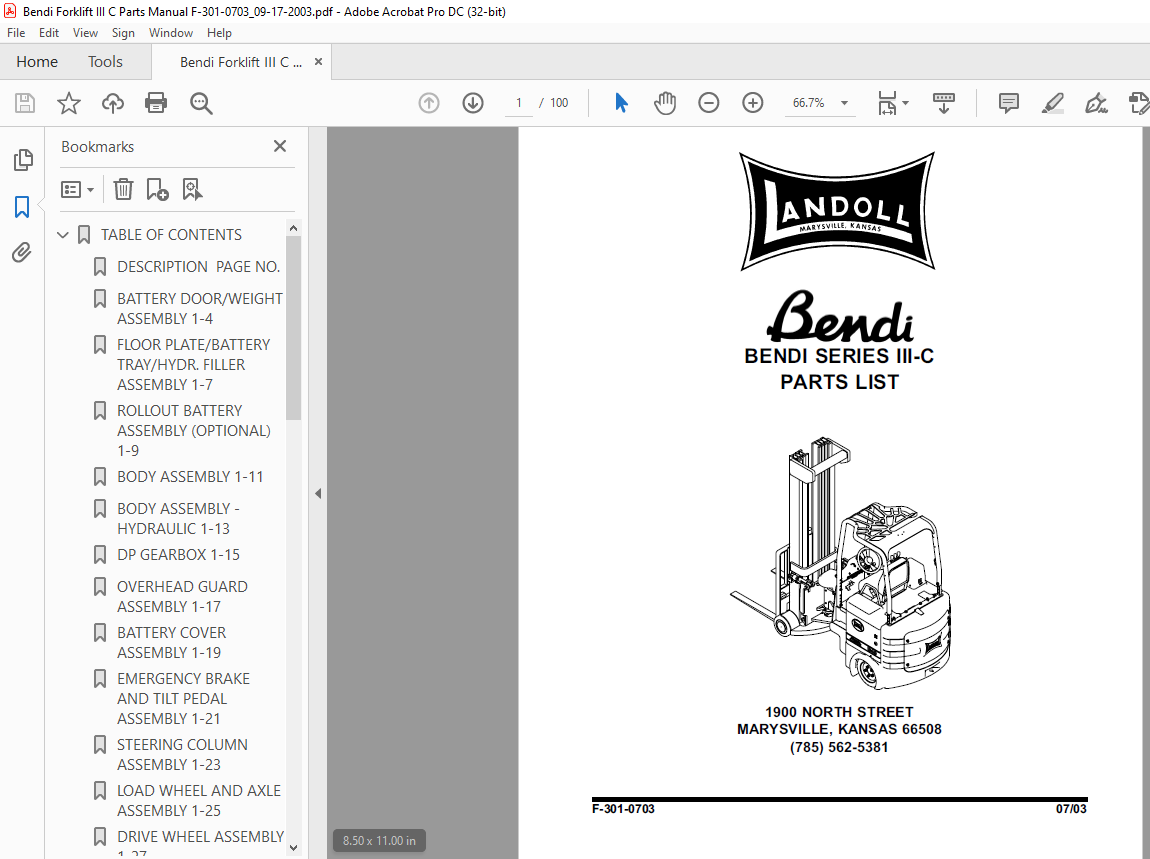The width and height of the screenshot is (1150, 859).
Task: Click the bookmarks scrollbar thumb
Action: (293, 329)
